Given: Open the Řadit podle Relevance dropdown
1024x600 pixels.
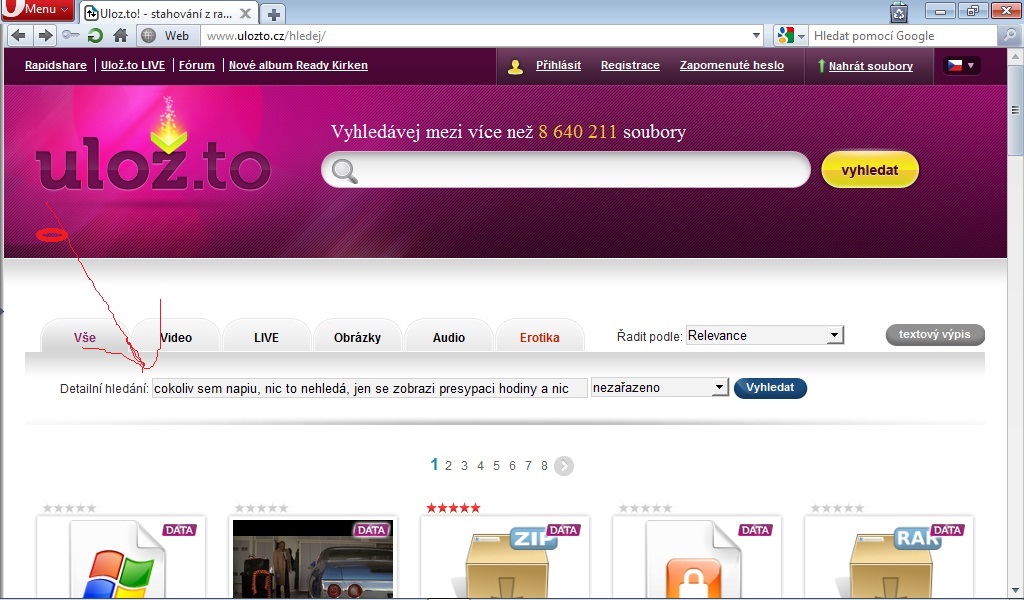Looking at the screenshot, I should (x=765, y=336).
